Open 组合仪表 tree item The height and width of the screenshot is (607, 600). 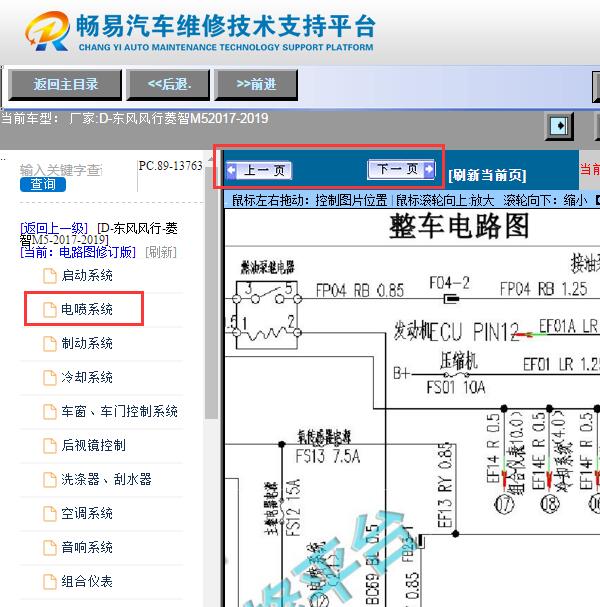coord(87,581)
